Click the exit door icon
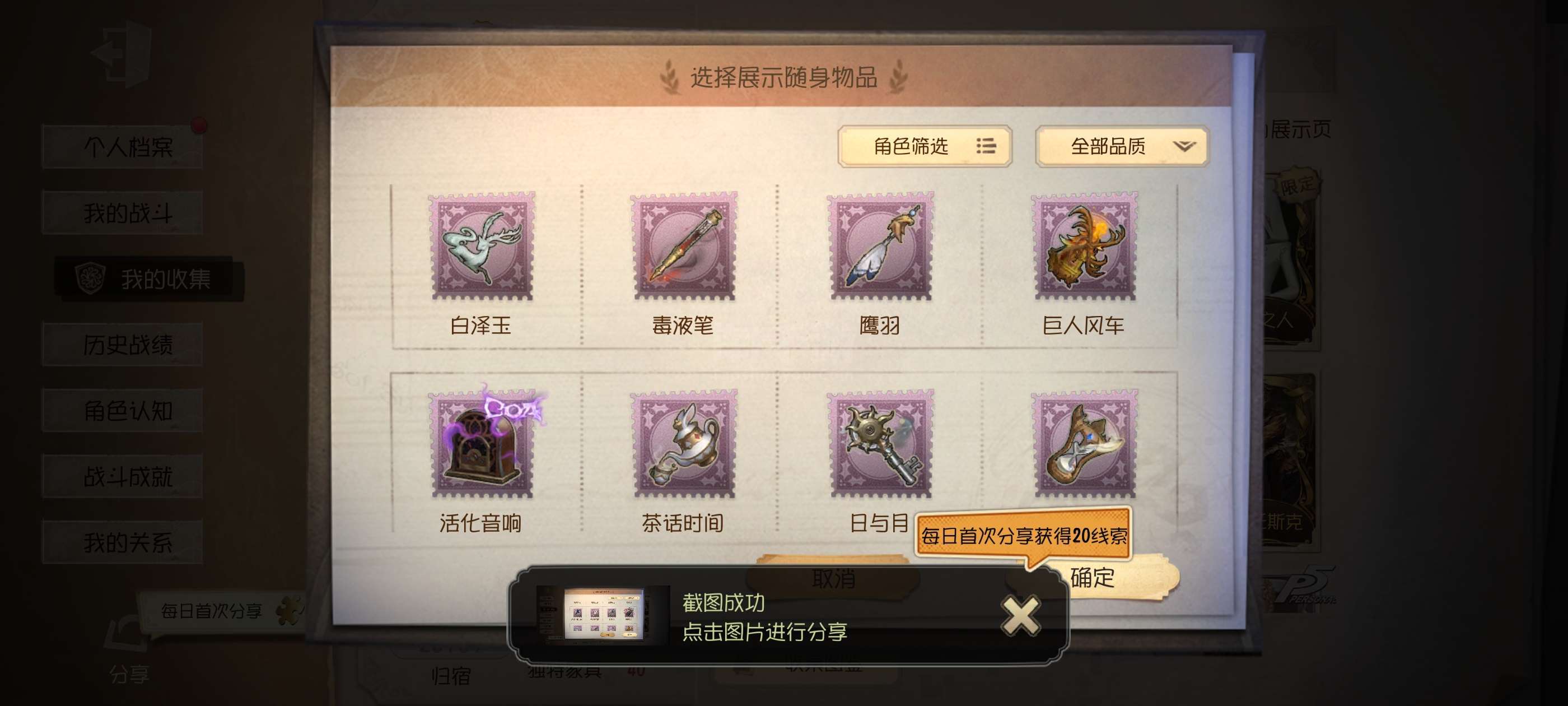This screenshot has width=1568, height=706. point(122,53)
